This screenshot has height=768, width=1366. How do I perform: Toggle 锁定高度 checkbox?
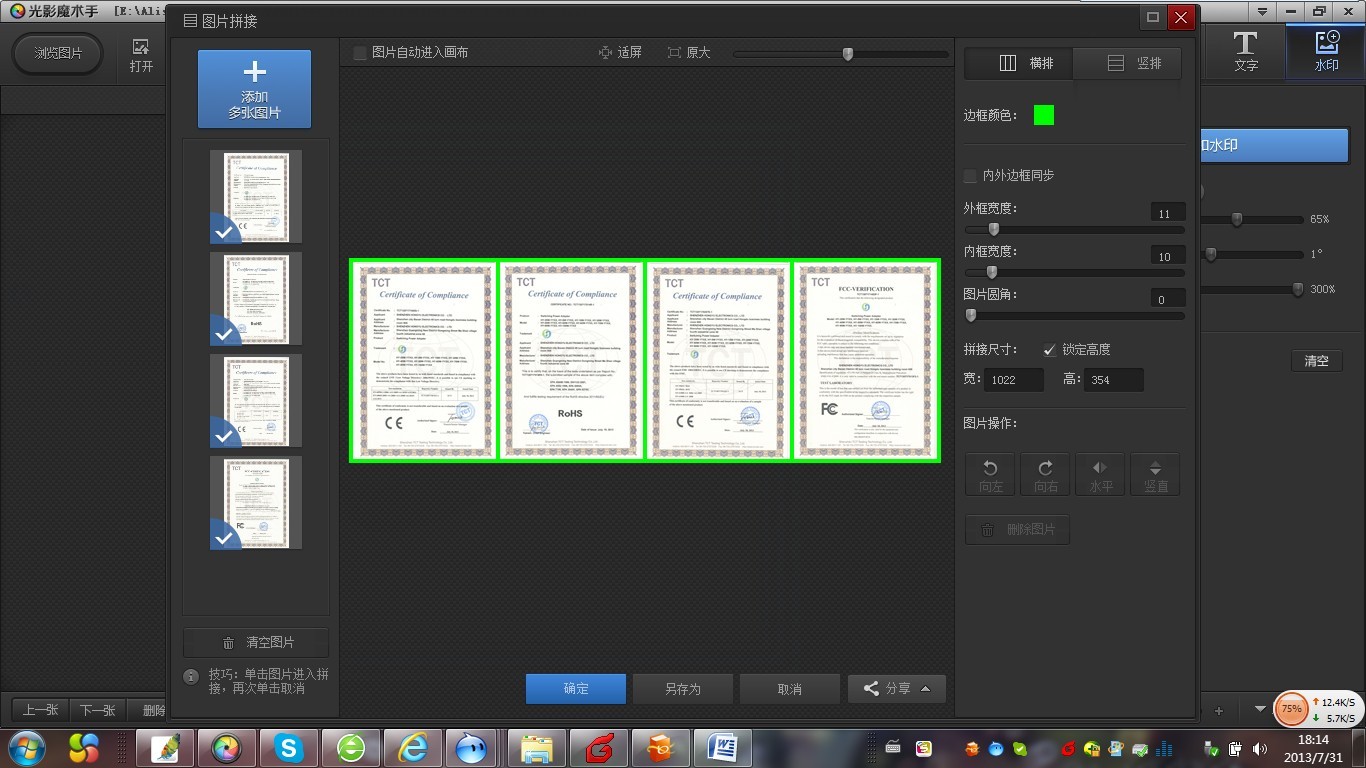(x=1049, y=350)
